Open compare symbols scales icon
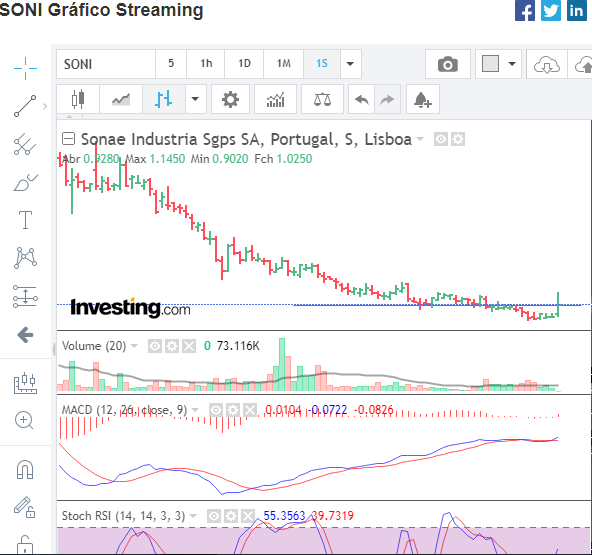This screenshot has height=555, width=592. pos(322,99)
